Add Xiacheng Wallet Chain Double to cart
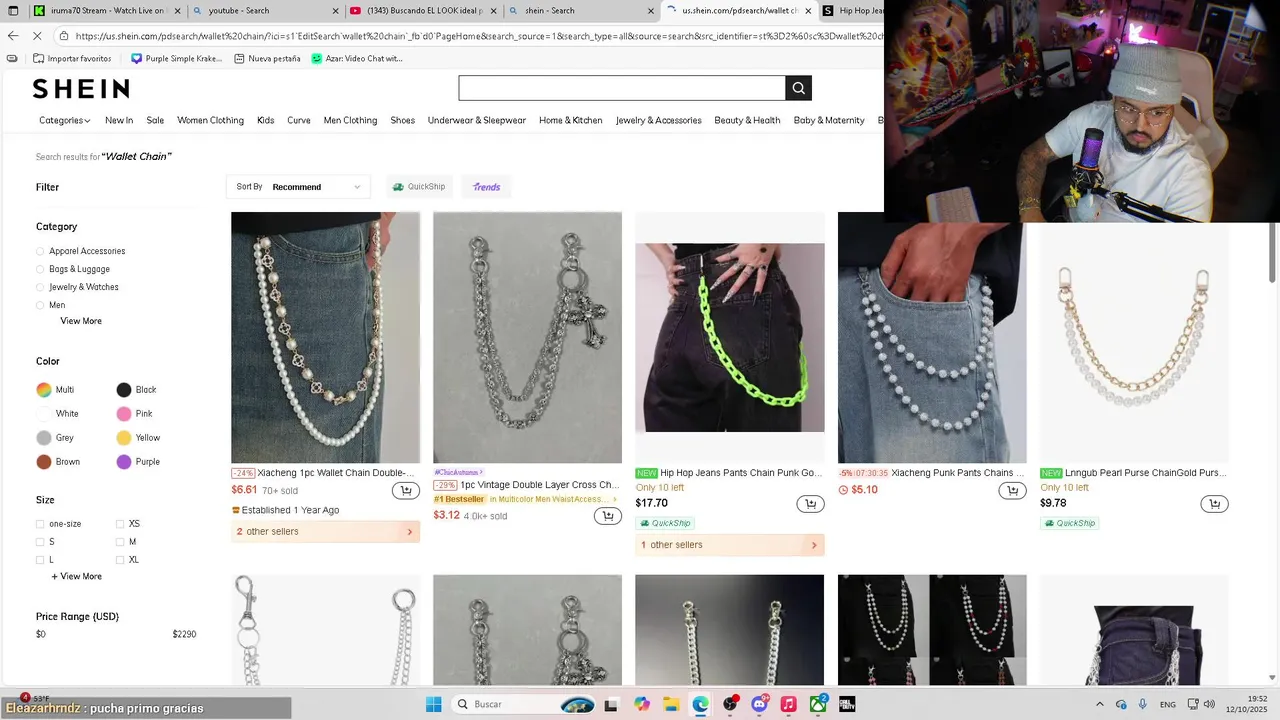The height and width of the screenshot is (720, 1280). coord(405,490)
